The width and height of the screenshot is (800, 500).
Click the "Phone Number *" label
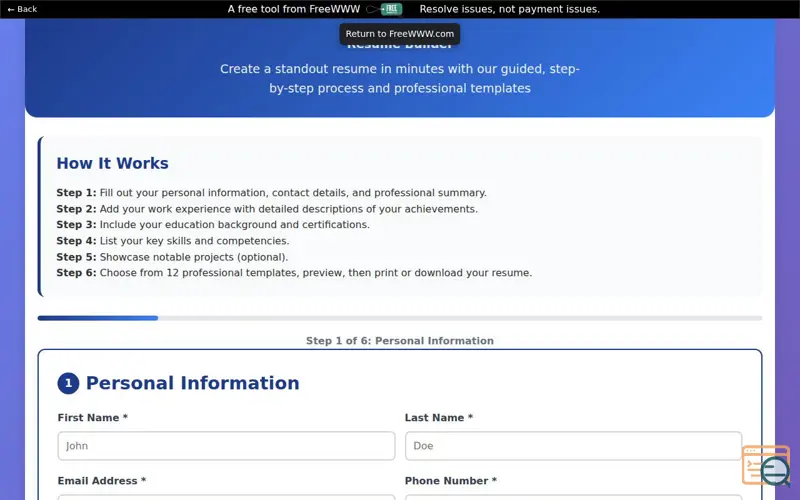451,481
